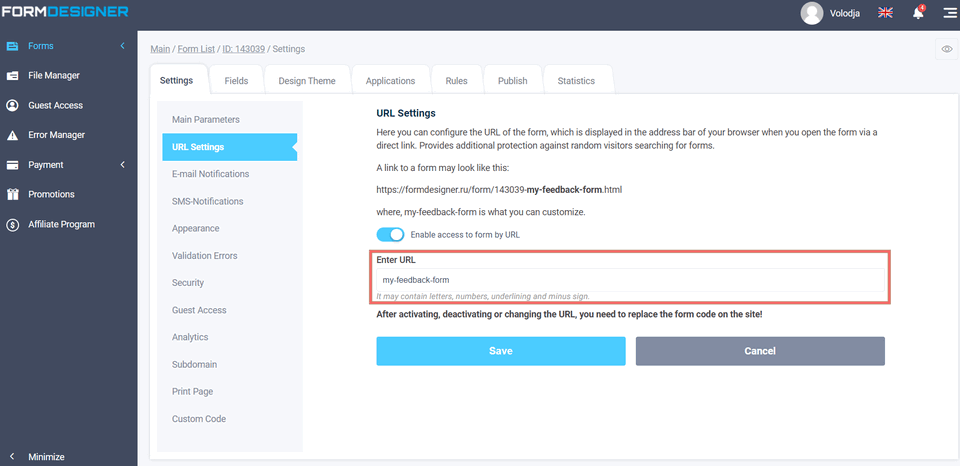Switch to the Design Theme tab
Viewport: 960px width, 466px height.
click(307, 81)
